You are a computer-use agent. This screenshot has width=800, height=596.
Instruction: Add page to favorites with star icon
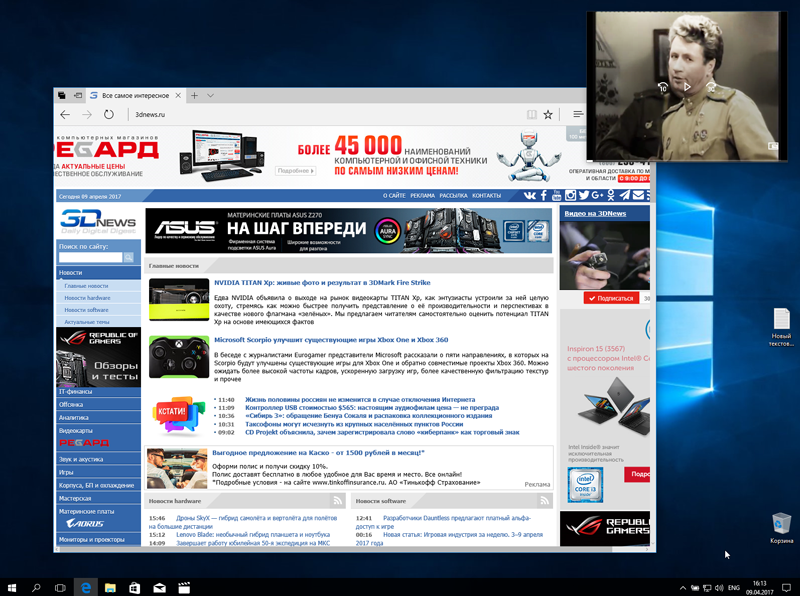click(x=548, y=114)
